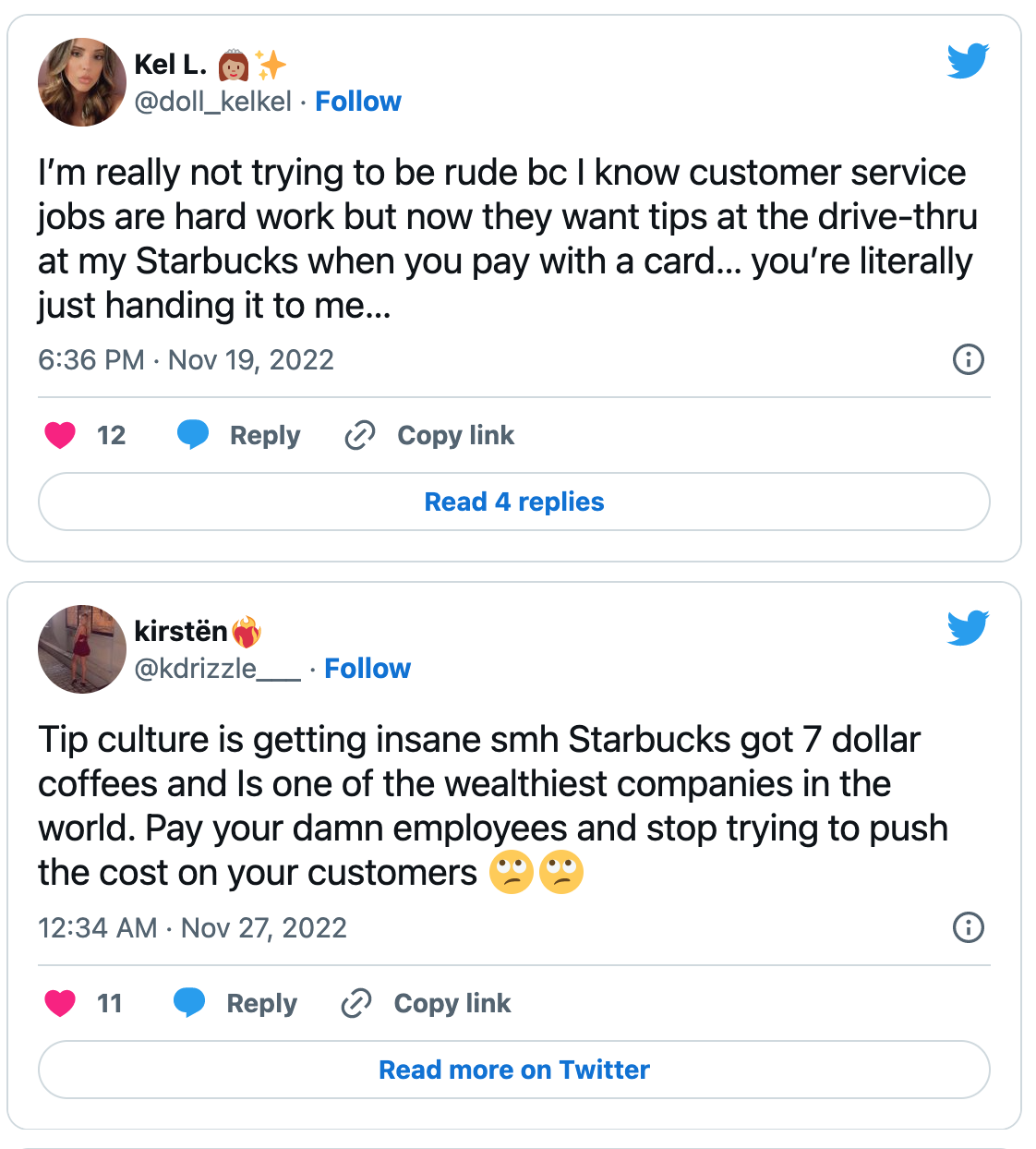This screenshot has height=1149, width=1036.
Task: Open info icon on Kel L. tweet
Action: coord(968,359)
